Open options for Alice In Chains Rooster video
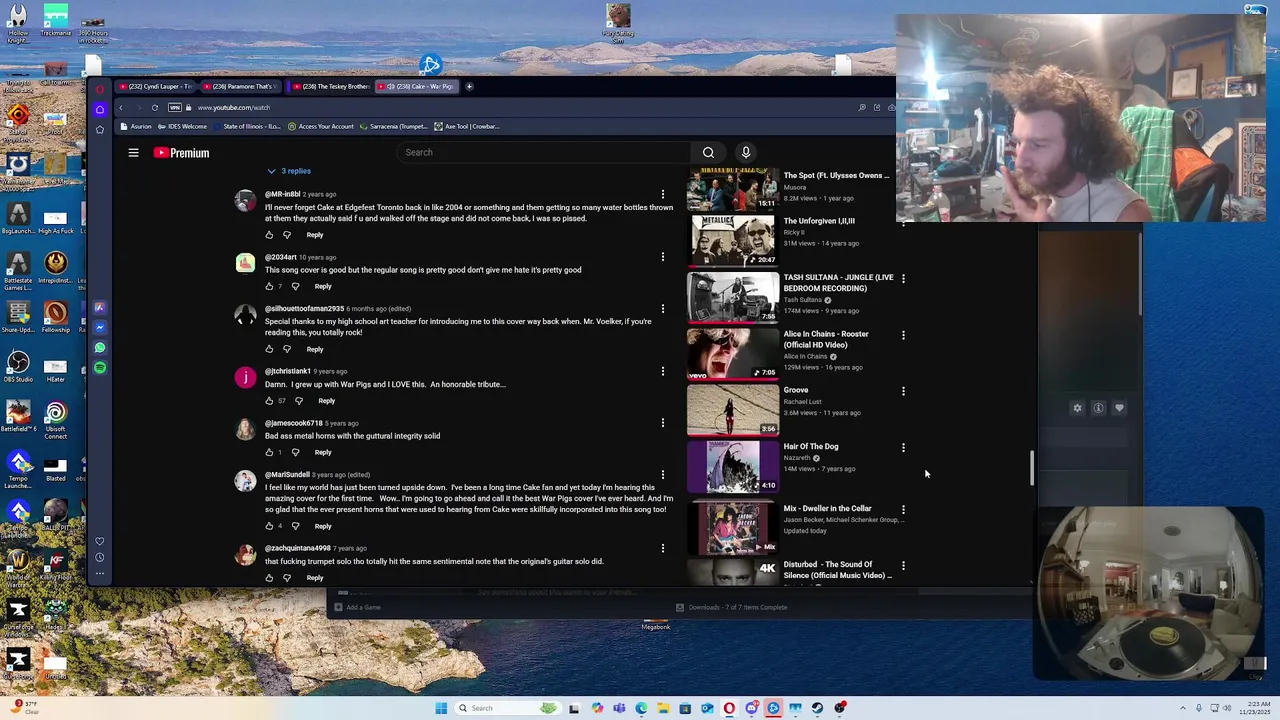Screen dimensions: 1280x720 (903, 335)
